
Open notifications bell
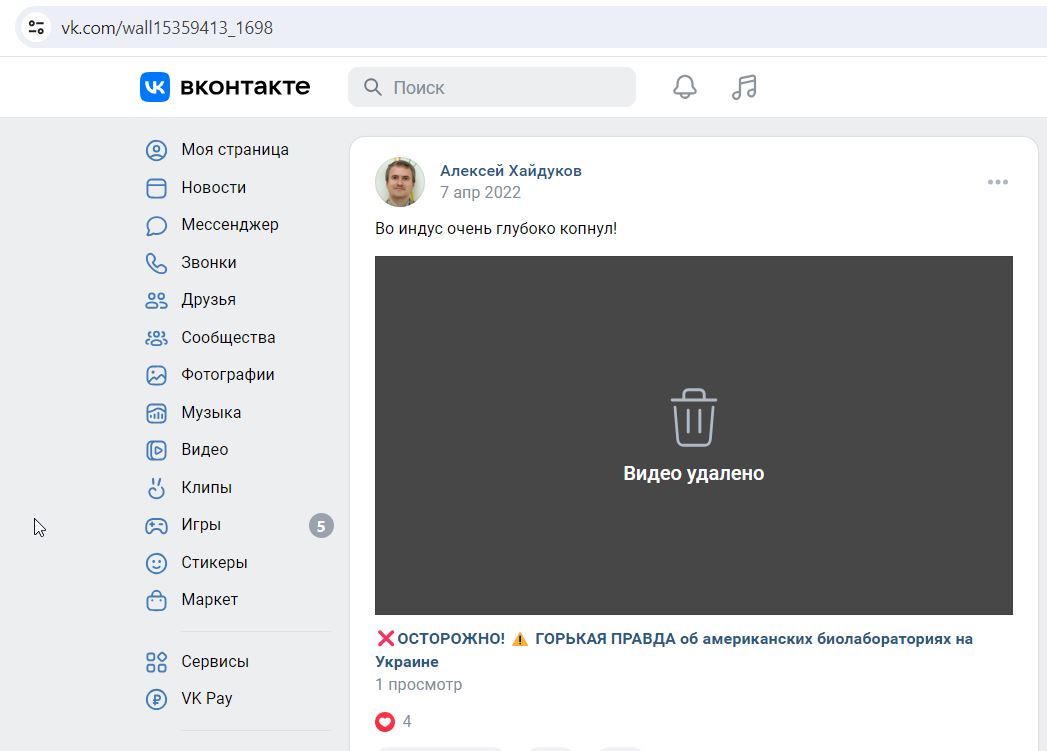[684, 87]
